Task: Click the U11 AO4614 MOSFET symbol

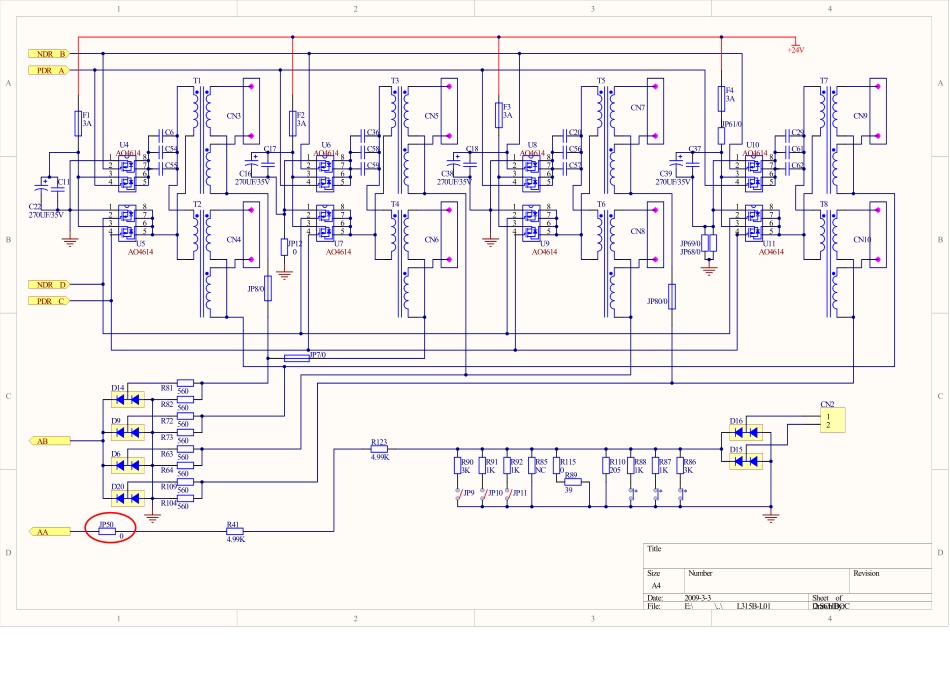Action: [756, 220]
